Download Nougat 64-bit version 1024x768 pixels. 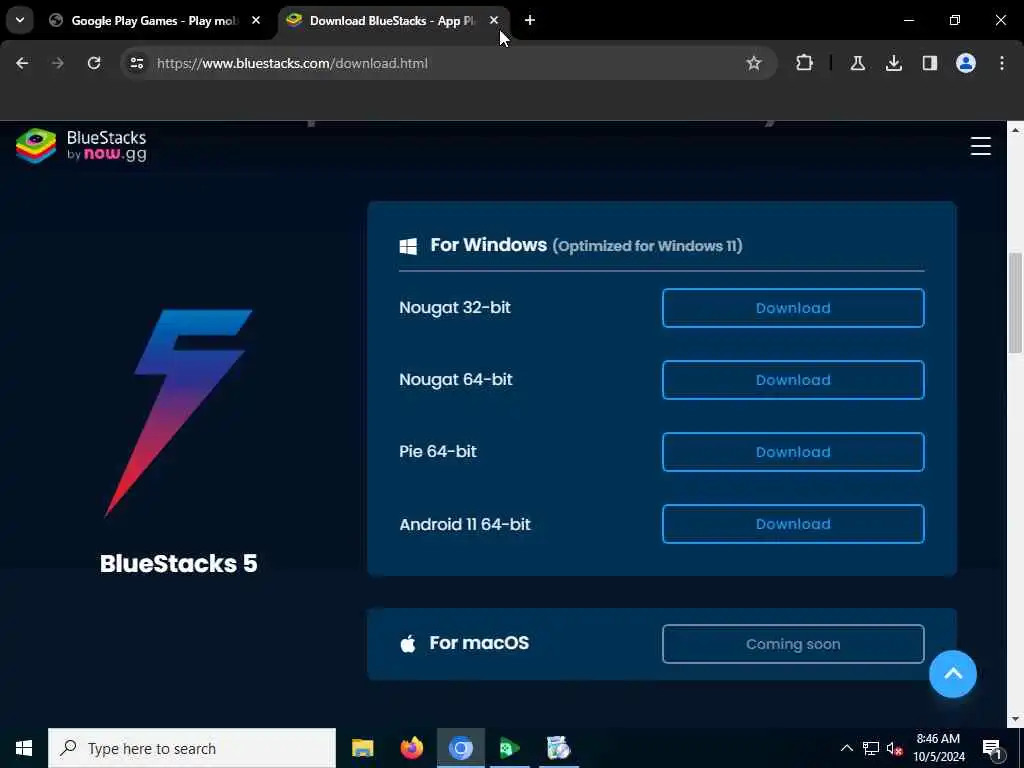(x=793, y=379)
